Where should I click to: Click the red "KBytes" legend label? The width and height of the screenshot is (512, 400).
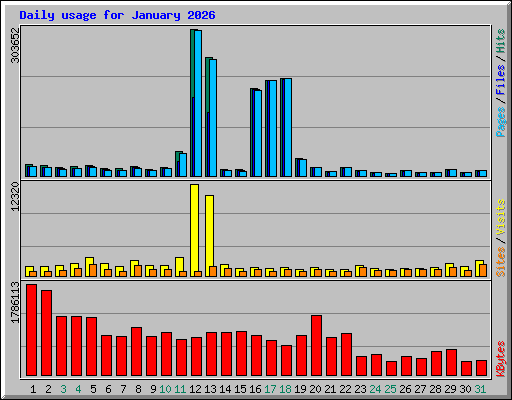pos(501,359)
